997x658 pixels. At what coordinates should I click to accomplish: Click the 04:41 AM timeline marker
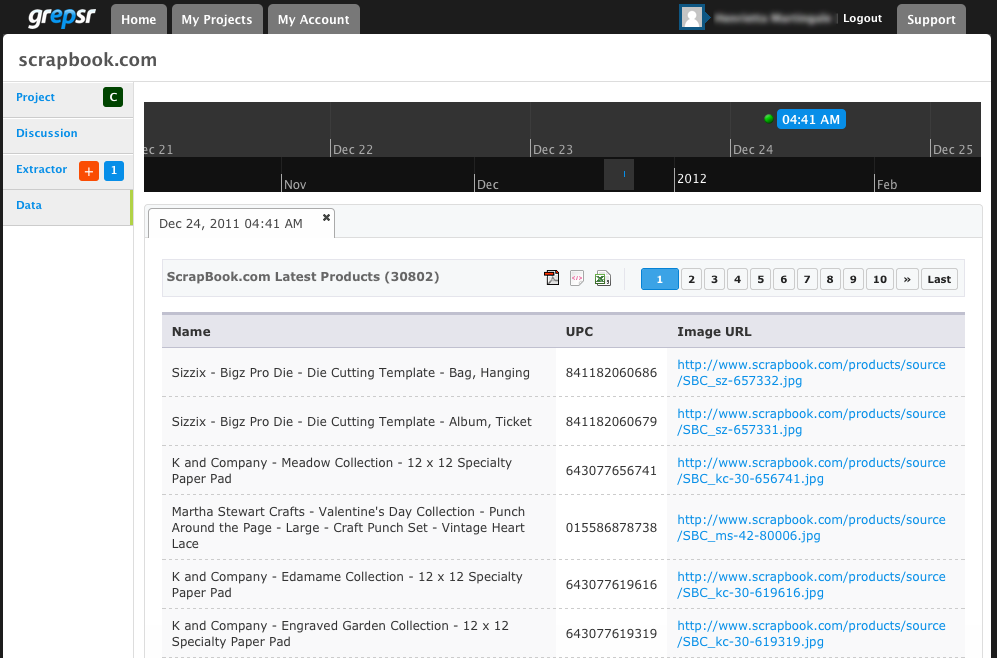coord(811,120)
